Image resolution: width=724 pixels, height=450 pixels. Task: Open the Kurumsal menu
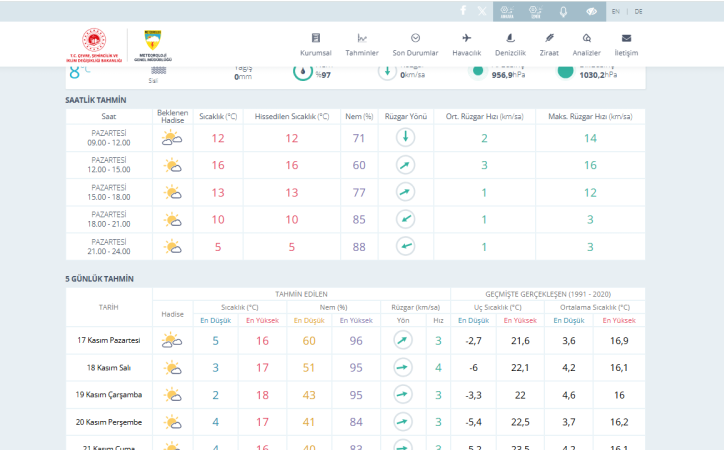click(x=316, y=44)
